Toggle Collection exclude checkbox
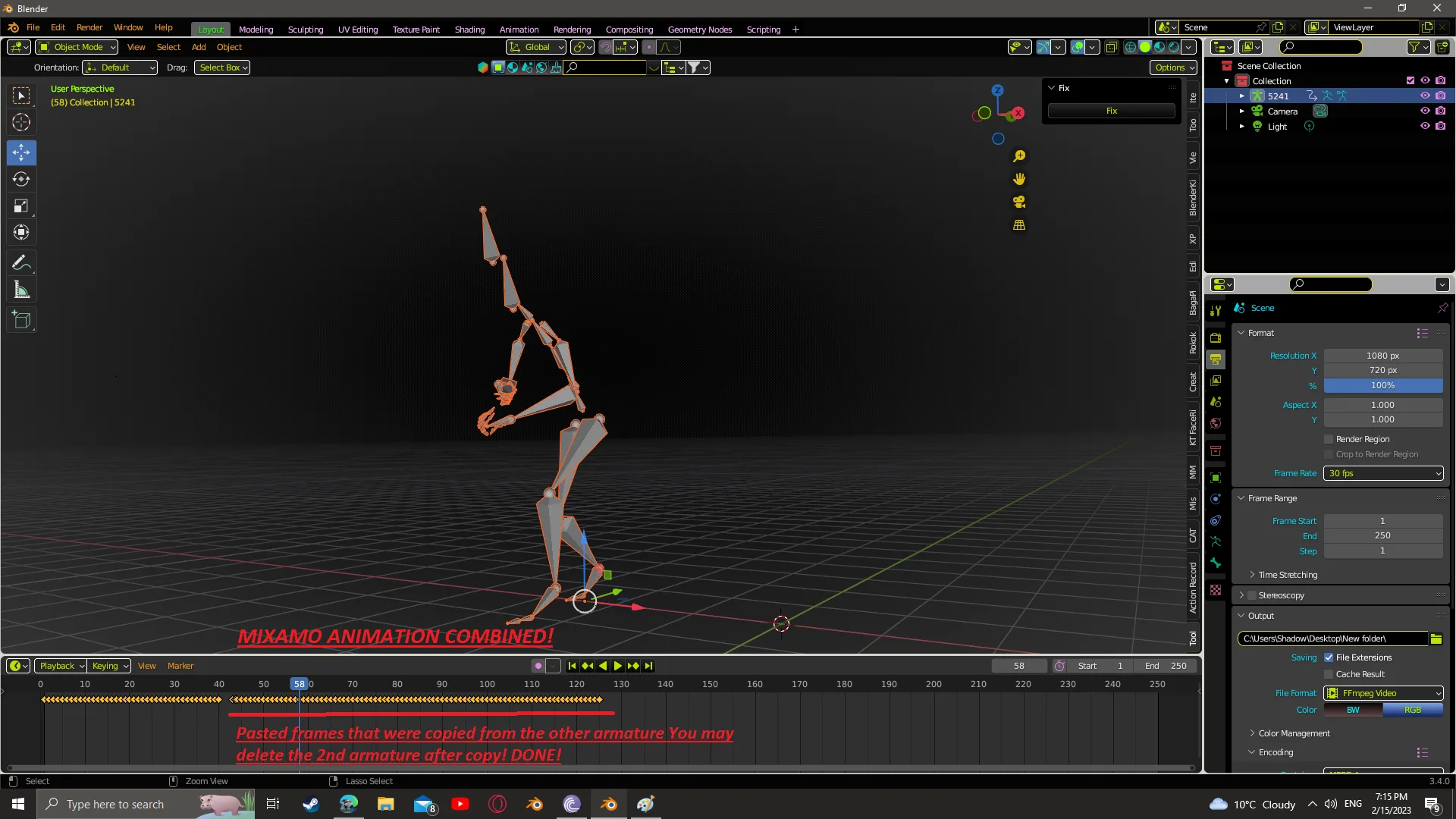The width and height of the screenshot is (1456, 819). (1410, 81)
